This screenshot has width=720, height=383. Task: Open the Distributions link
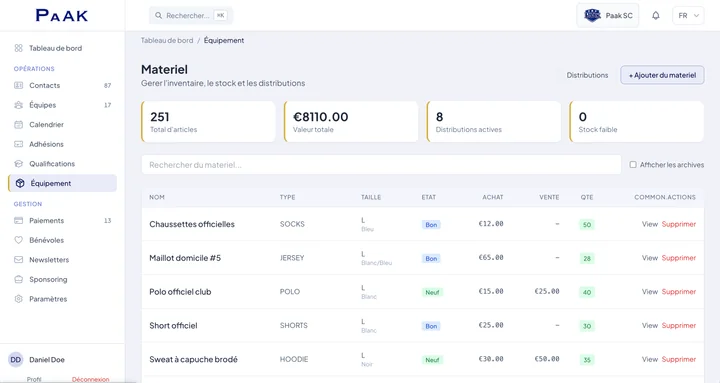point(587,75)
